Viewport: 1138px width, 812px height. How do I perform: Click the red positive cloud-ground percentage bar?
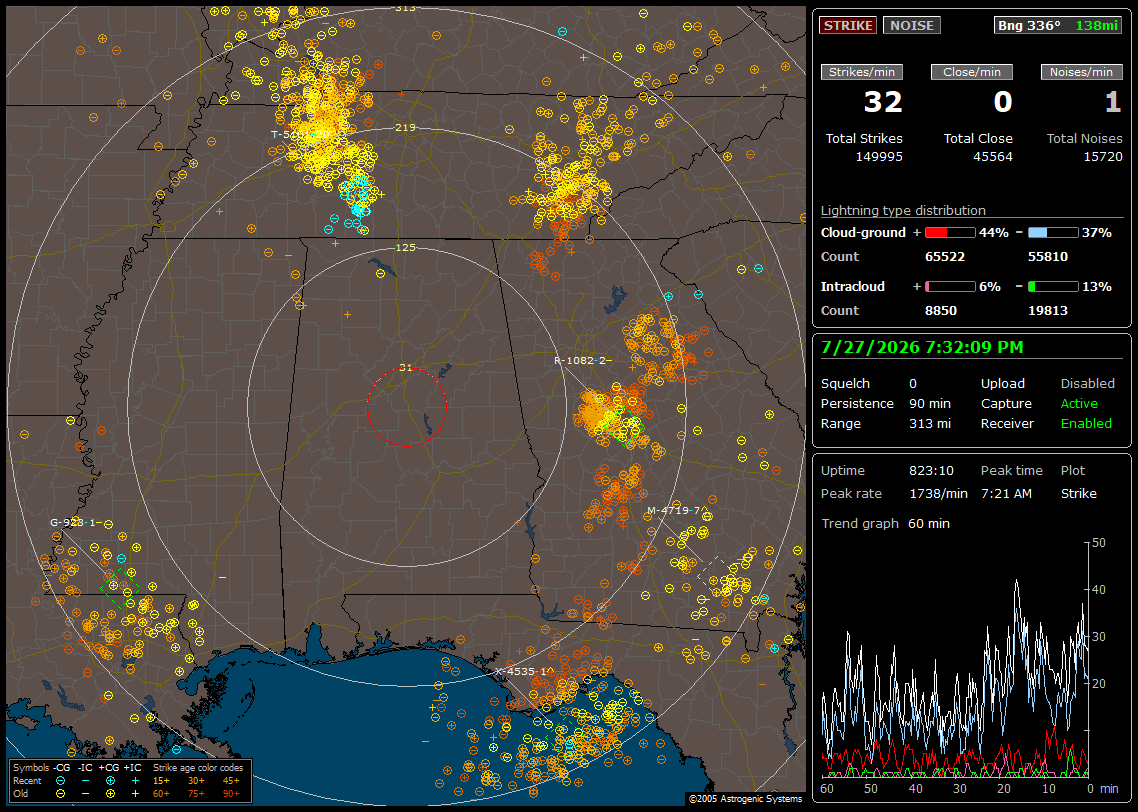point(950,233)
